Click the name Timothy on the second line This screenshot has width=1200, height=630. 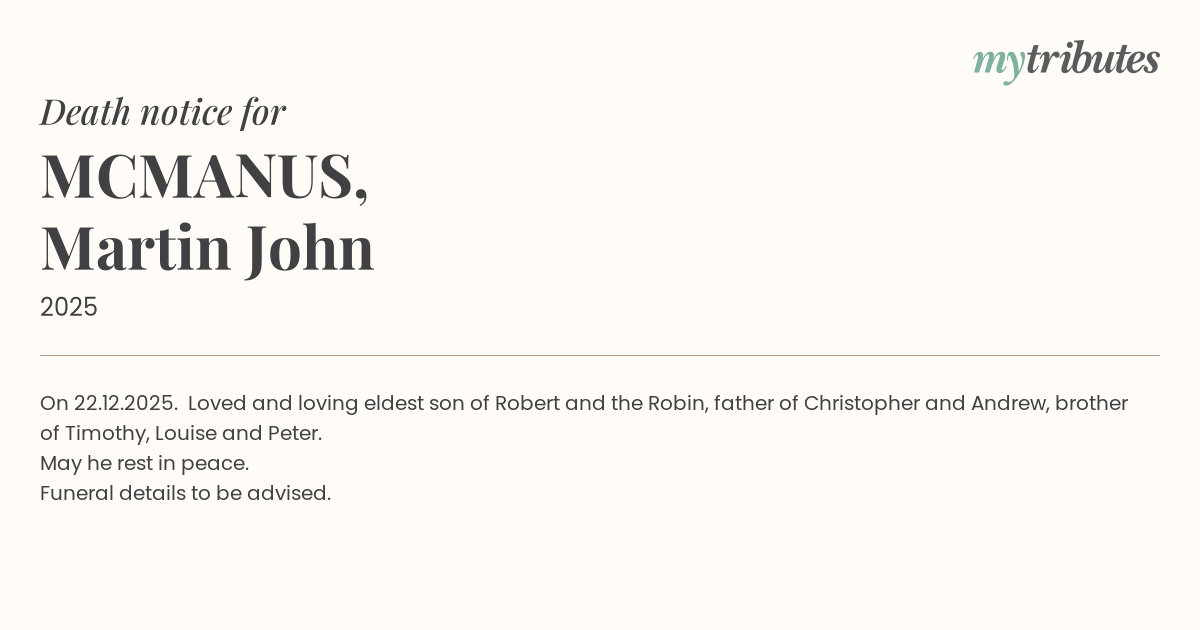(106, 434)
